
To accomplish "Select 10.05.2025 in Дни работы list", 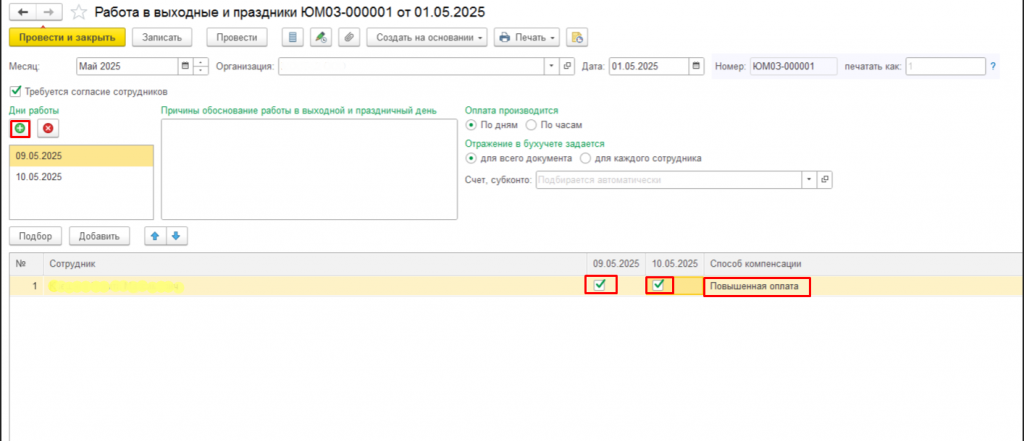I will (82, 176).
